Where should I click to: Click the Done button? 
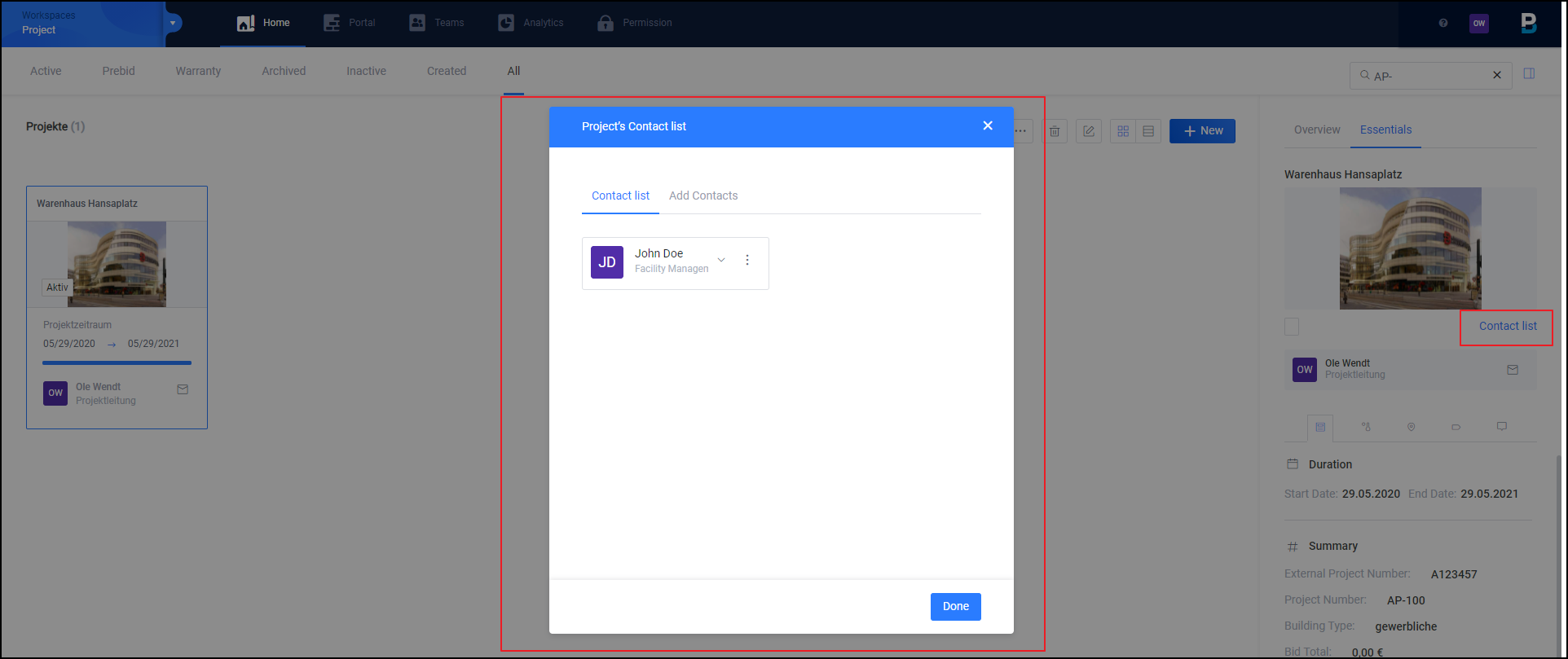coord(955,606)
